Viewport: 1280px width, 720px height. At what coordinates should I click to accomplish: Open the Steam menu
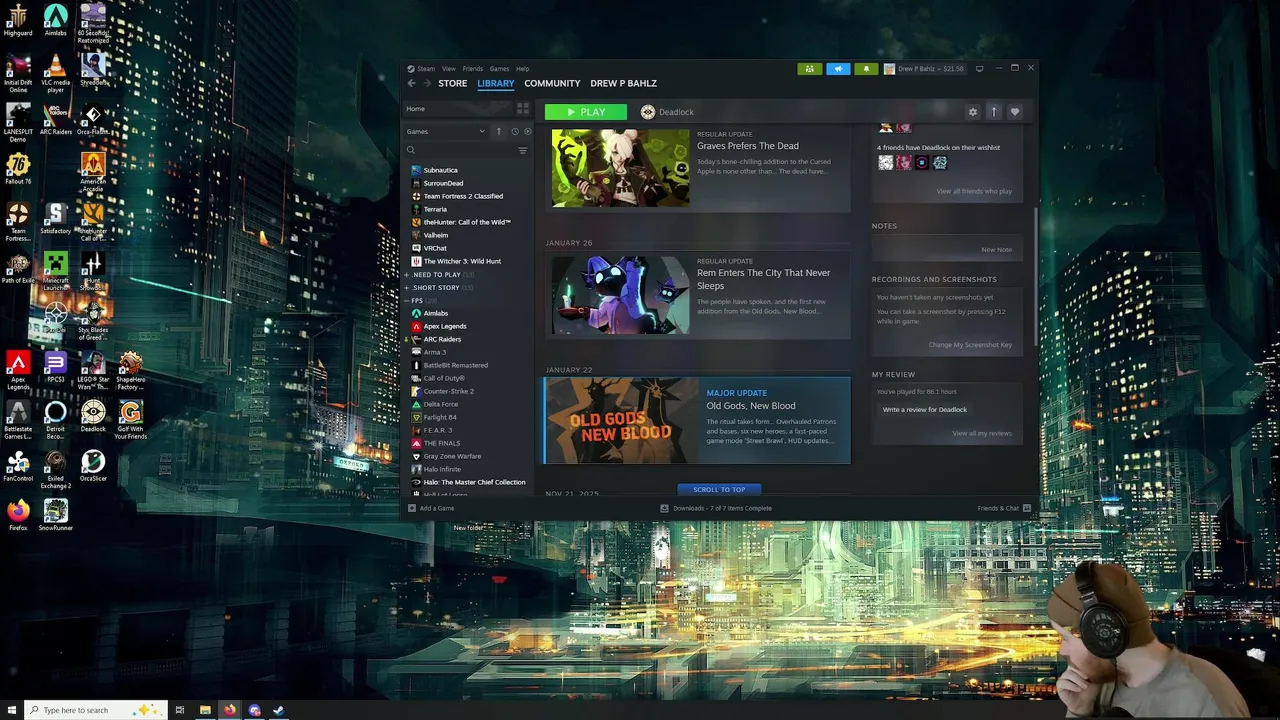[x=426, y=69]
